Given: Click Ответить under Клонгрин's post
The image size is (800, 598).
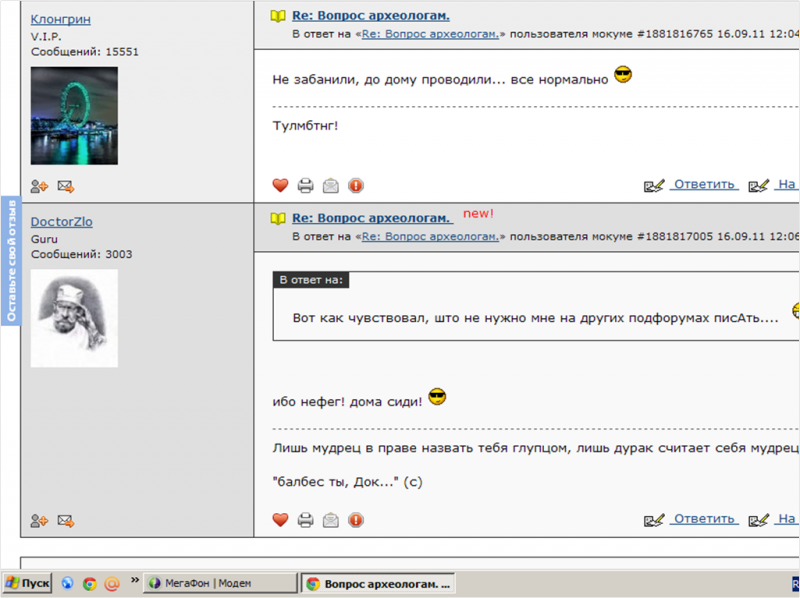Looking at the screenshot, I should click(704, 184).
